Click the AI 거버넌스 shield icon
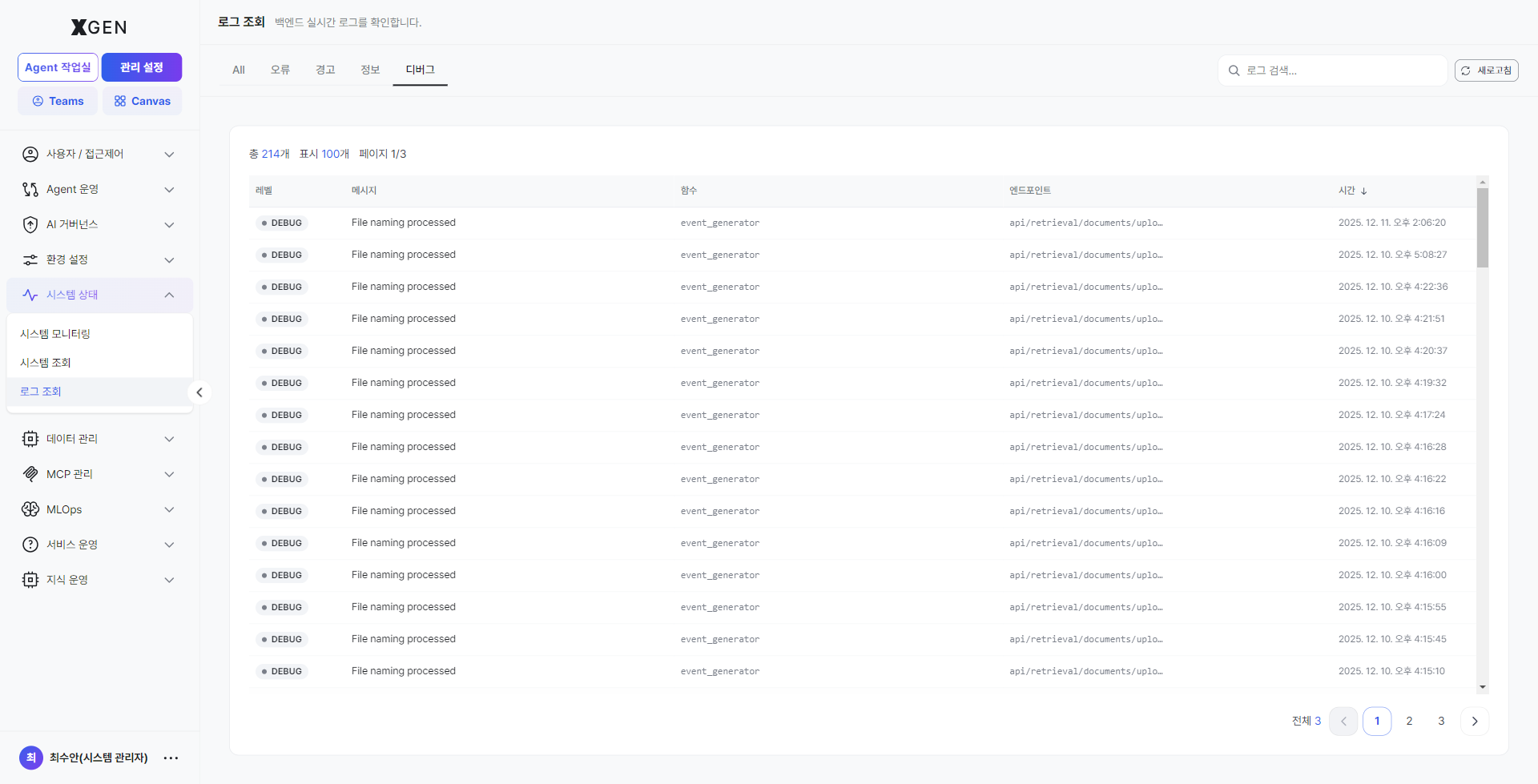The image size is (1538, 784). coord(30,224)
